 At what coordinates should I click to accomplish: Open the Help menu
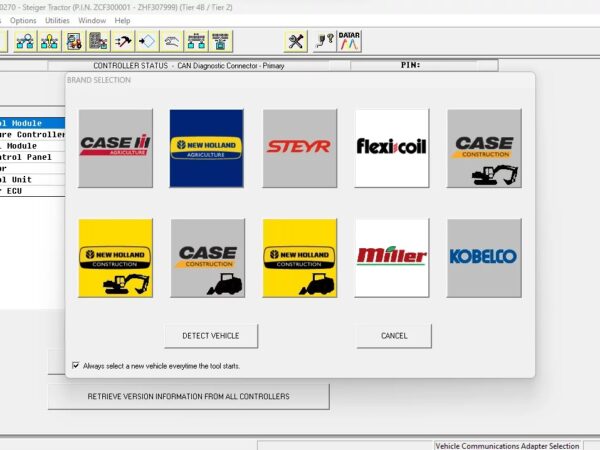(x=122, y=21)
